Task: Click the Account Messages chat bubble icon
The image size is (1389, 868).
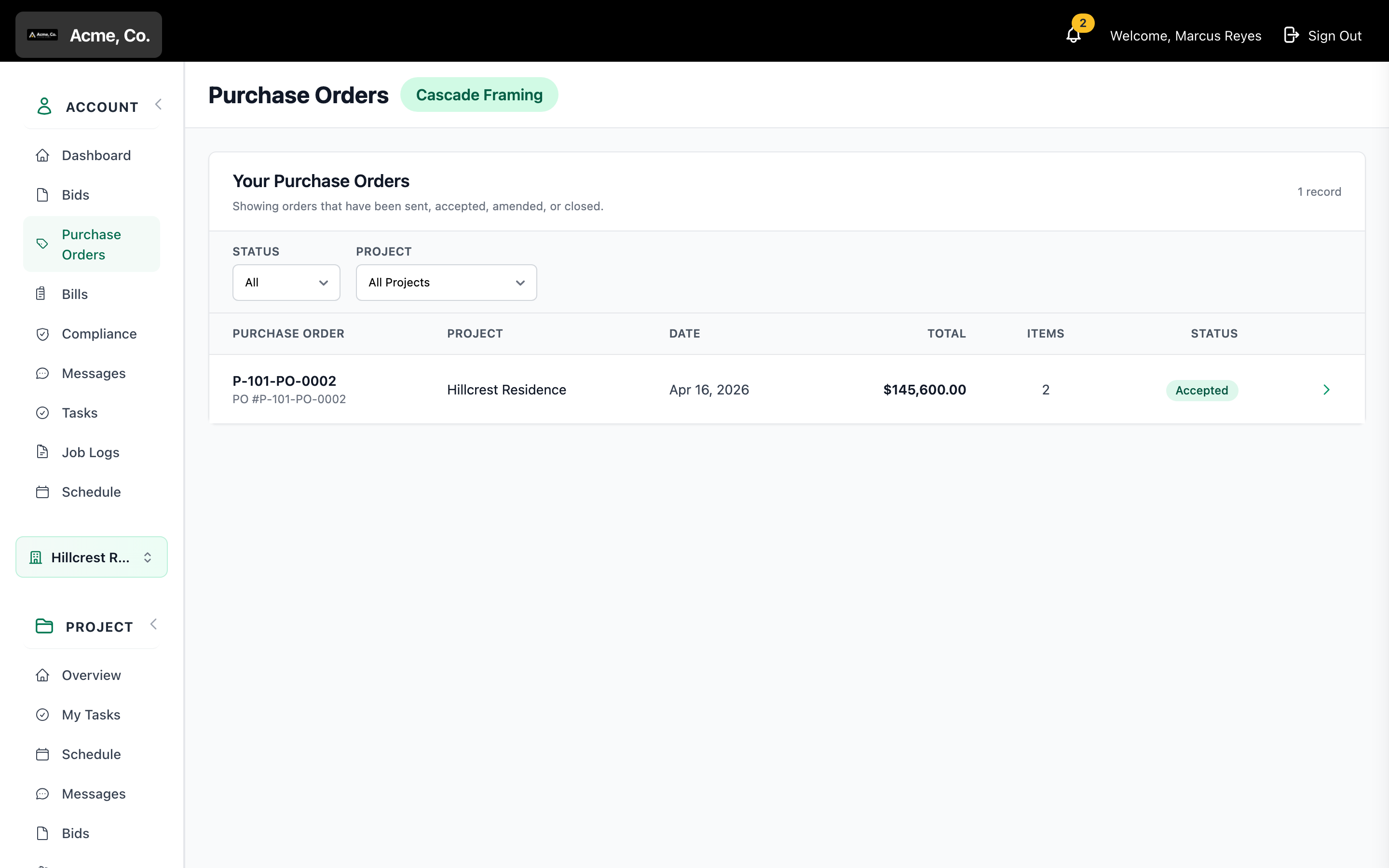Action: click(x=42, y=374)
